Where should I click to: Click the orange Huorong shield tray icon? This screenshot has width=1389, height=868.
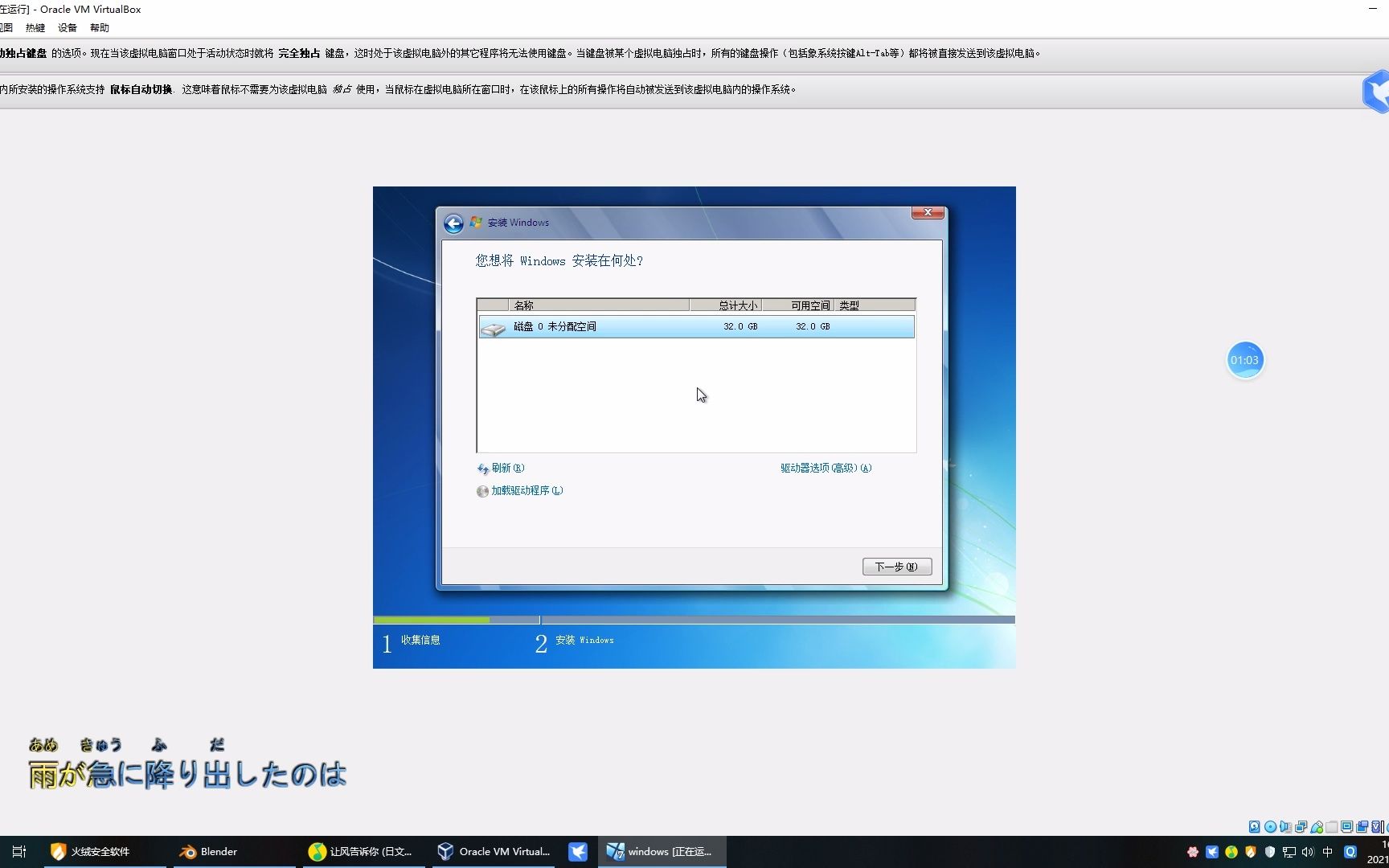point(1251,852)
